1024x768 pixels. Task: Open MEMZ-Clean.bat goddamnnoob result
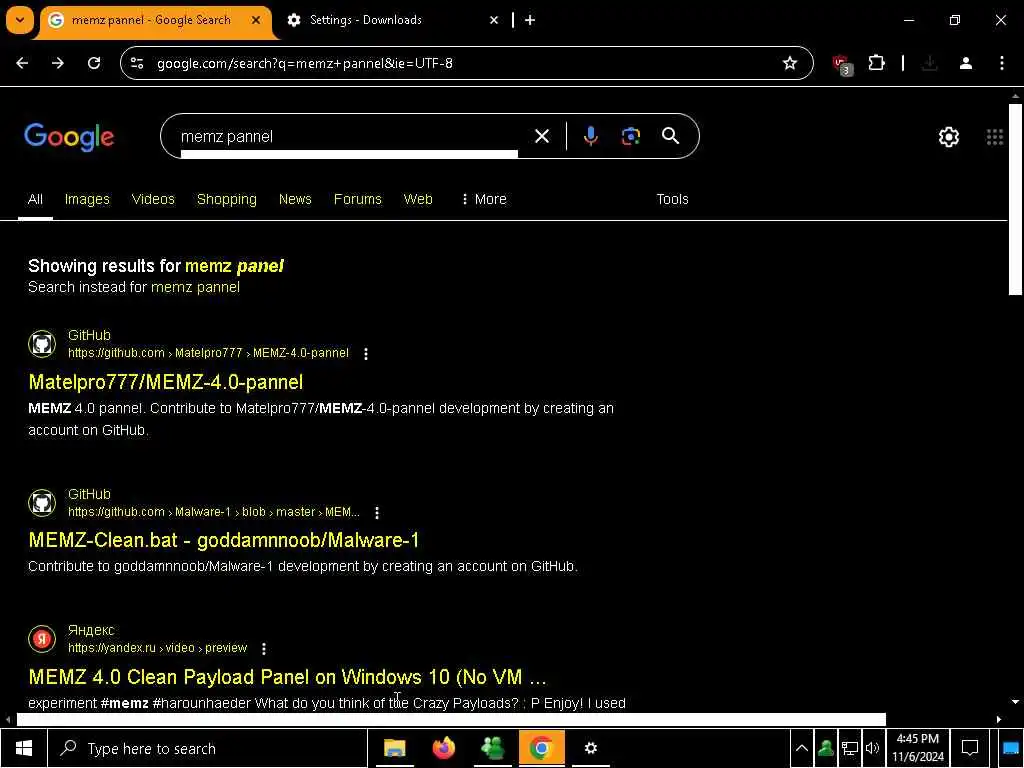point(224,540)
